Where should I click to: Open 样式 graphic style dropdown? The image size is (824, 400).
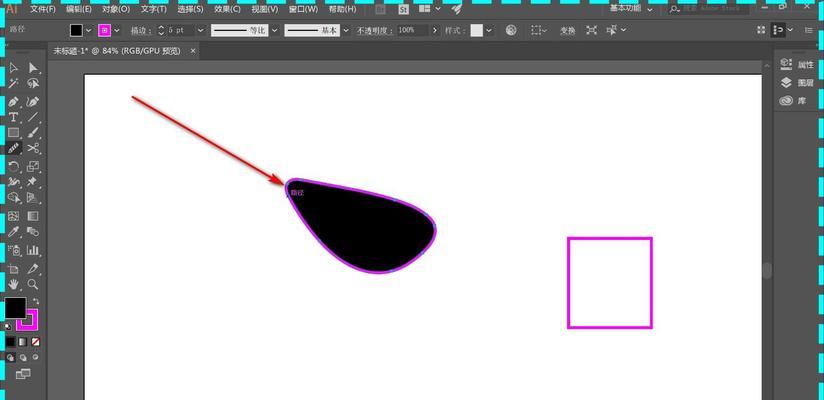pos(489,30)
